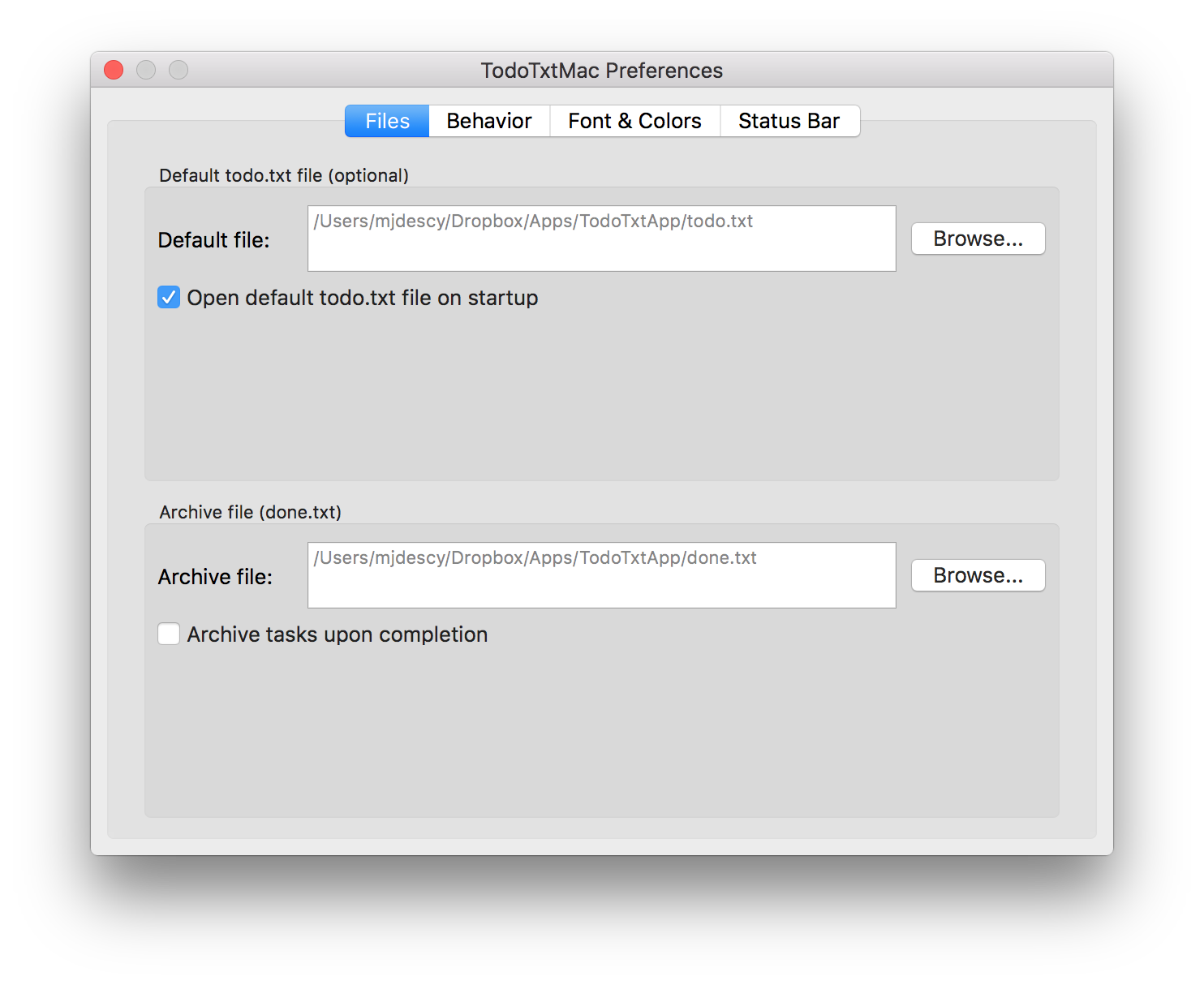Switch to the Files tab
The width and height of the screenshot is (1204, 985).
click(387, 121)
